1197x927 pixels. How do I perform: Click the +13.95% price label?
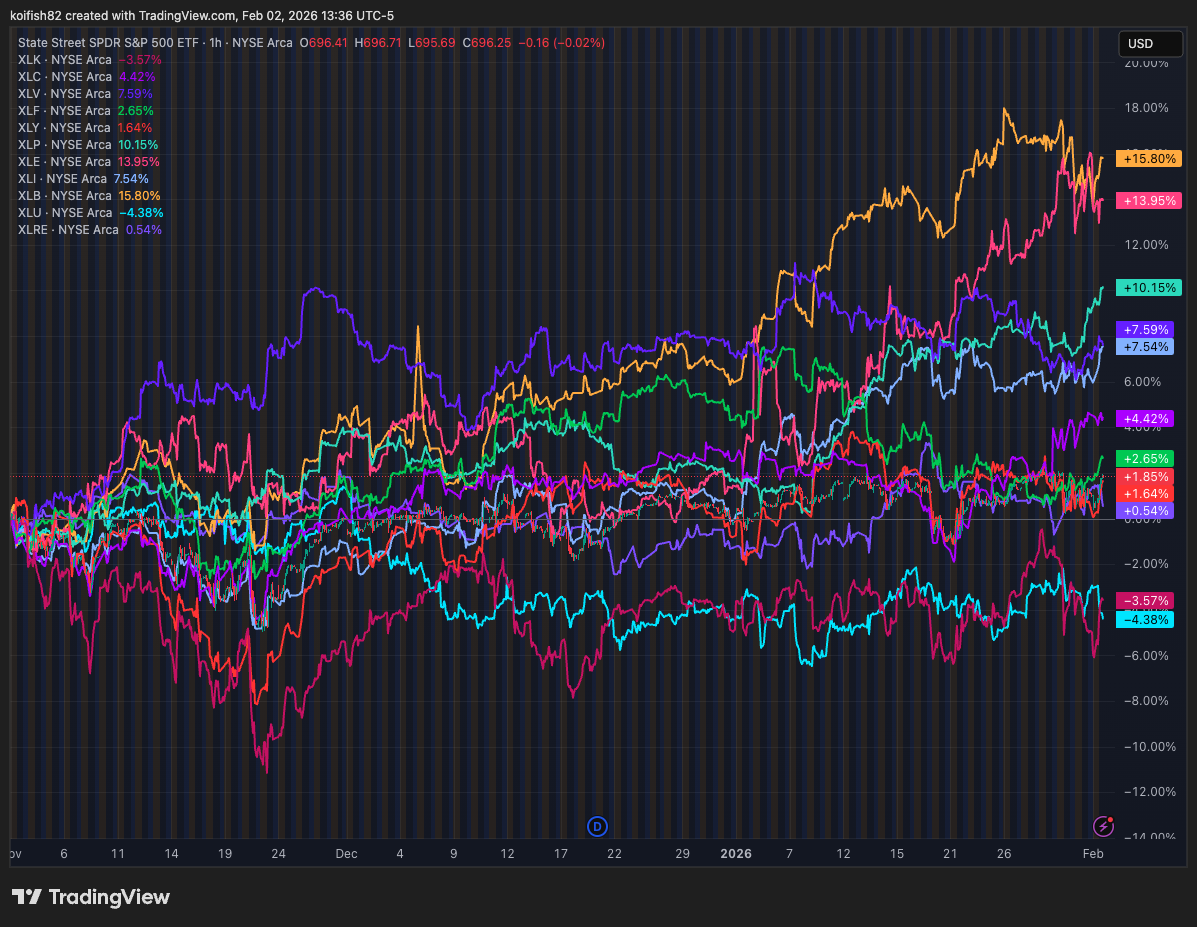tap(1149, 201)
